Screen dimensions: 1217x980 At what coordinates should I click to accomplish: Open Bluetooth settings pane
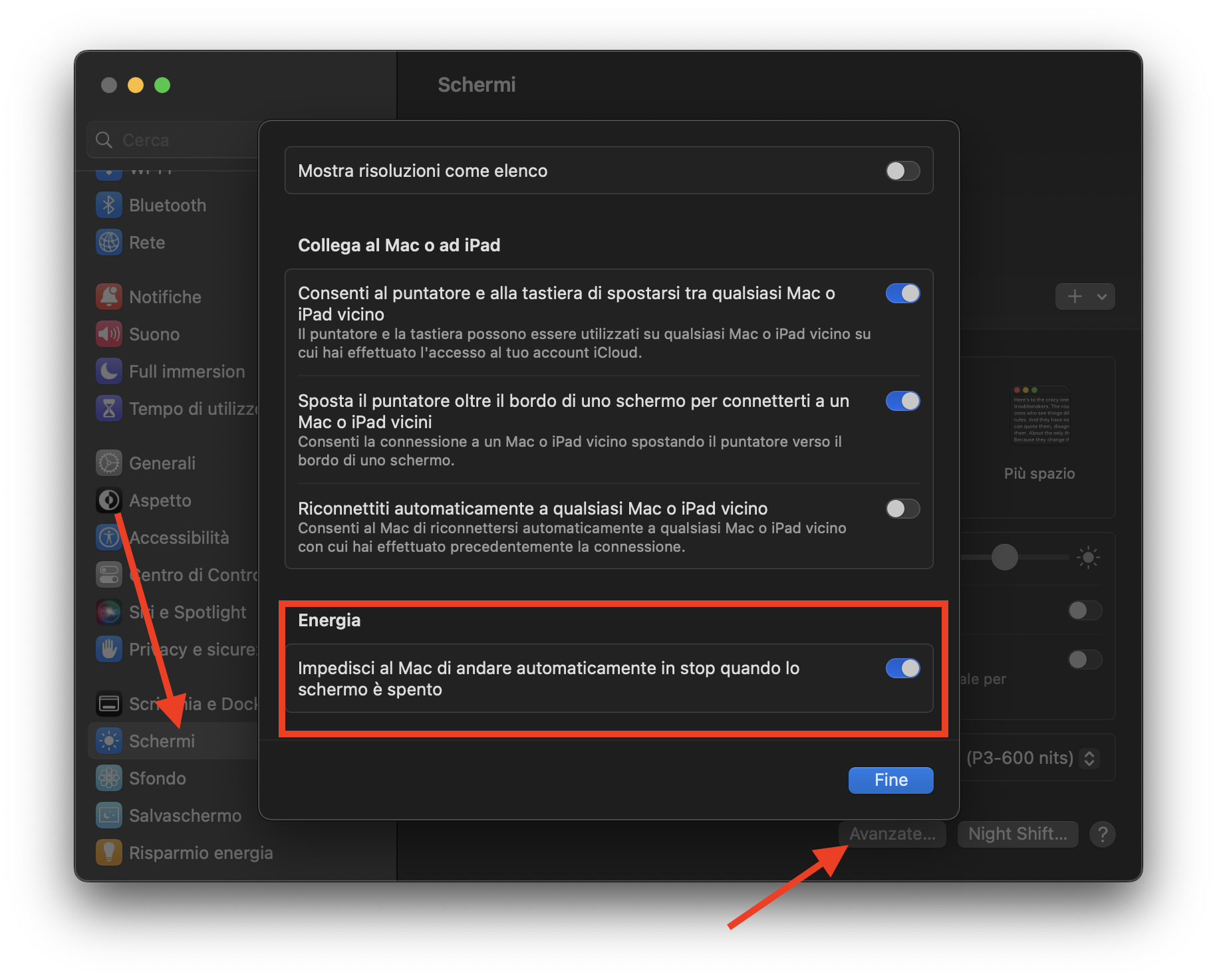click(168, 205)
